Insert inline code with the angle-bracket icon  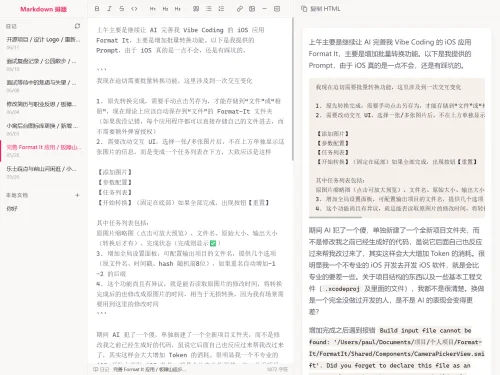(134, 9)
